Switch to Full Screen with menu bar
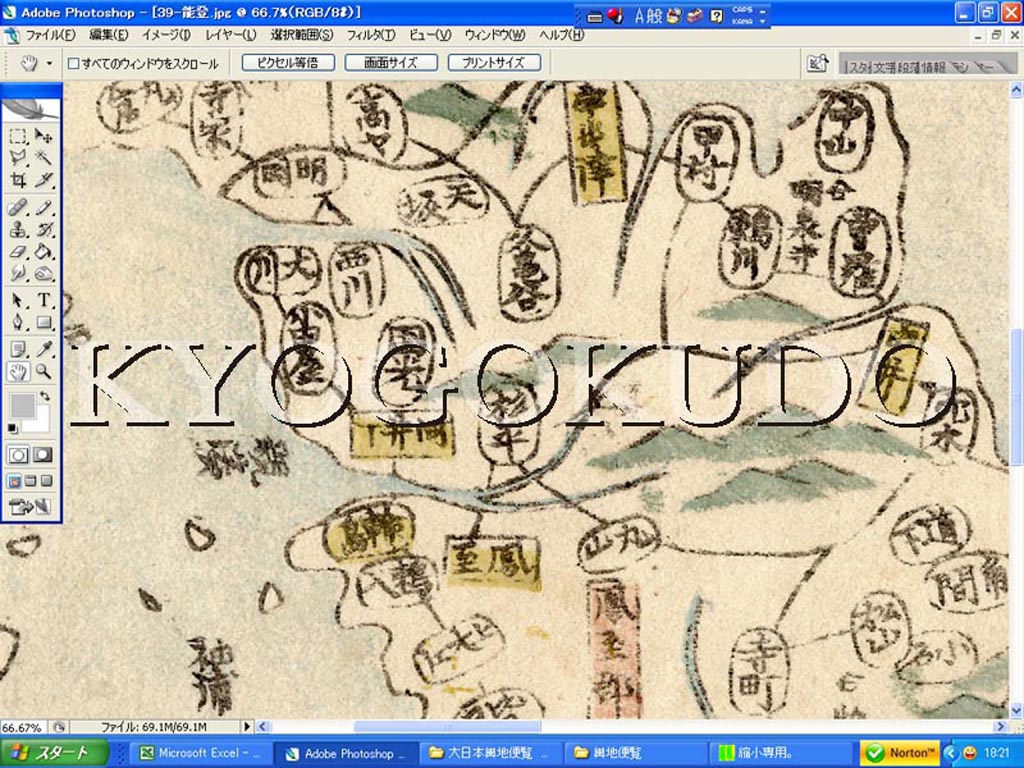The height and width of the screenshot is (768, 1024). pos(30,481)
